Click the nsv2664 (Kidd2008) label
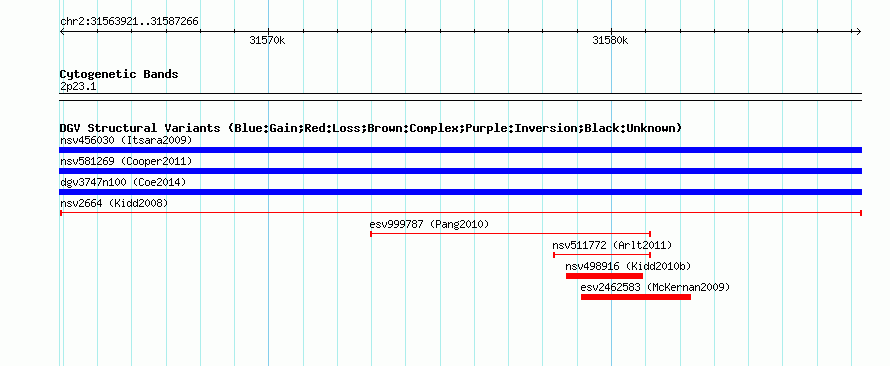This screenshot has width=890, height=366. click(114, 203)
